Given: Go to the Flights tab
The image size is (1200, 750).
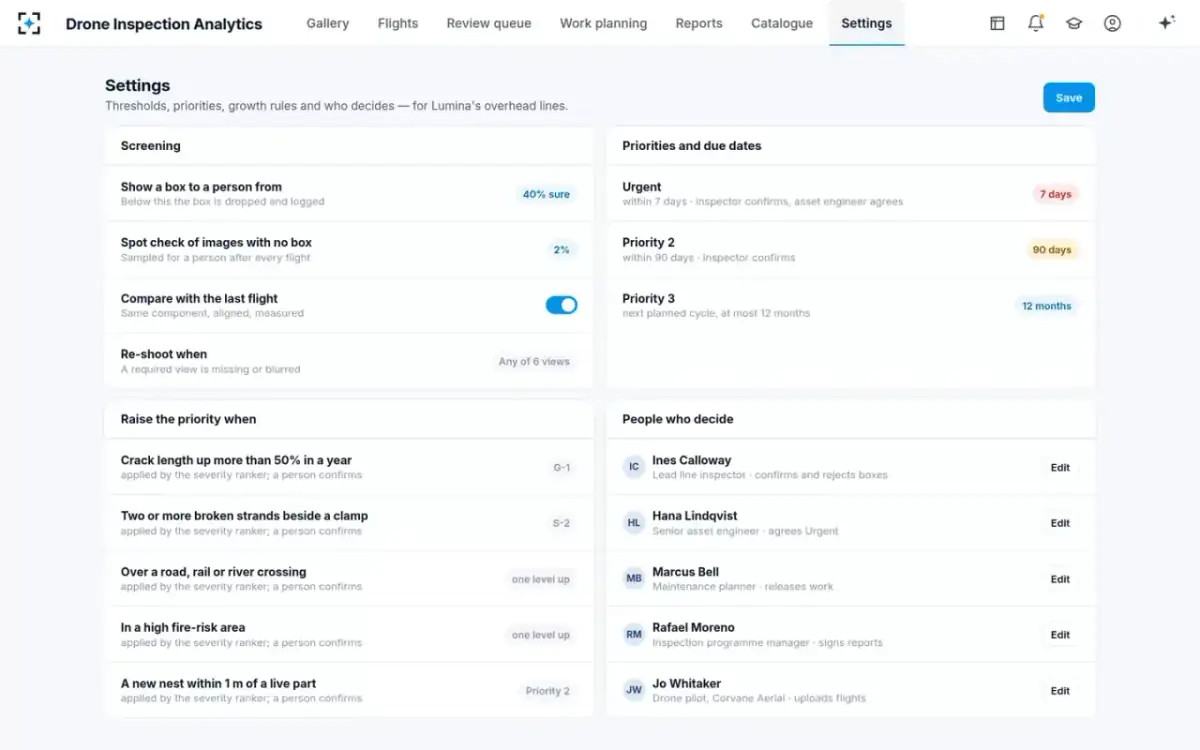Looking at the screenshot, I should pyautogui.click(x=398, y=23).
